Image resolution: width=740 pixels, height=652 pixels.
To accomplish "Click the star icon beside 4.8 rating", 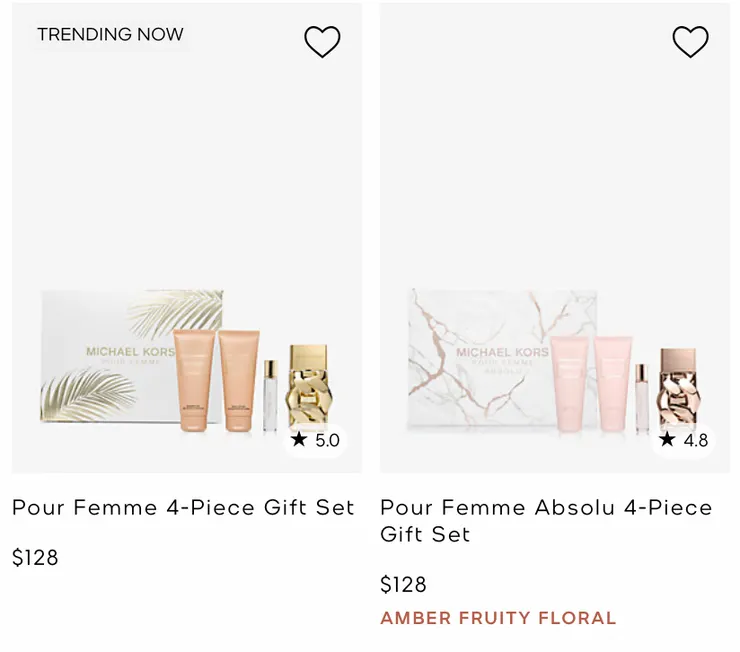I will [667, 439].
